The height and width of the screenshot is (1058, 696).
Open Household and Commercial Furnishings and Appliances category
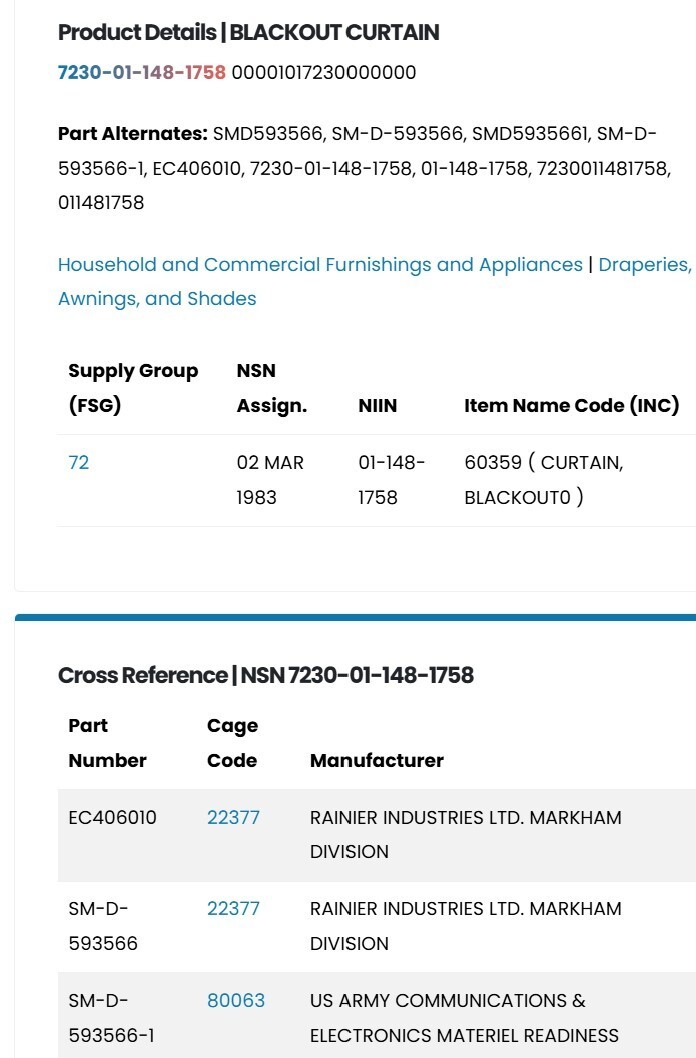point(320,264)
